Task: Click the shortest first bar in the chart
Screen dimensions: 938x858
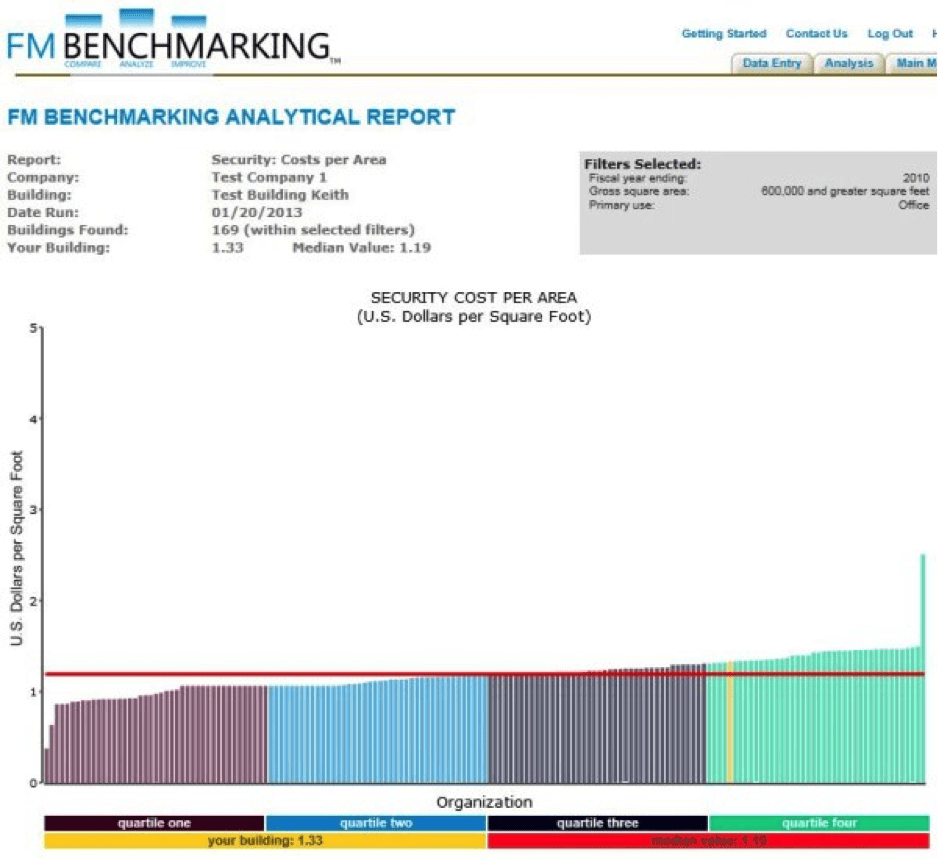Action: (46, 765)
